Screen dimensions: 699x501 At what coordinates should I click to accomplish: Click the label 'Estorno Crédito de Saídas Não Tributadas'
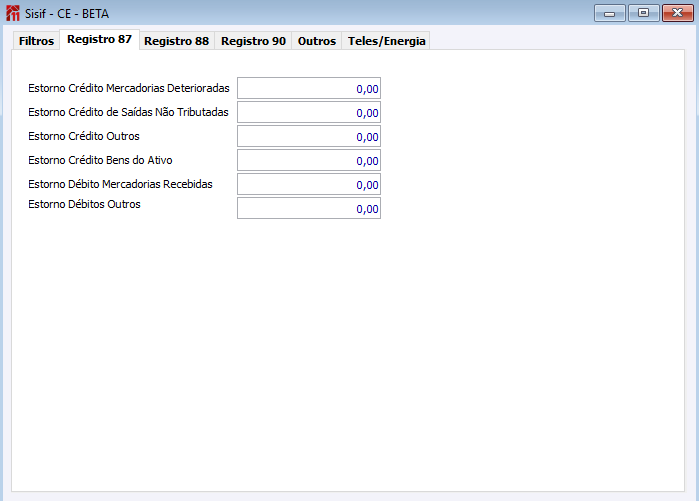(x=128, y=112)
